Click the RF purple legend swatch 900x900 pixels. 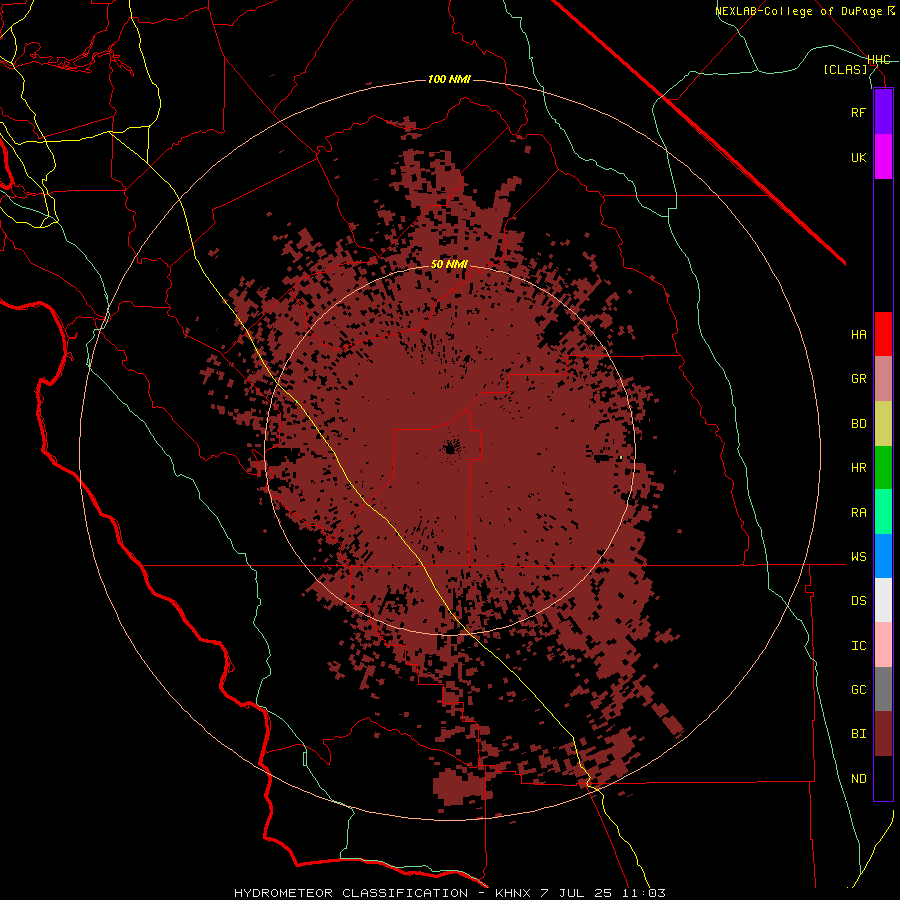tap(883, 112)
